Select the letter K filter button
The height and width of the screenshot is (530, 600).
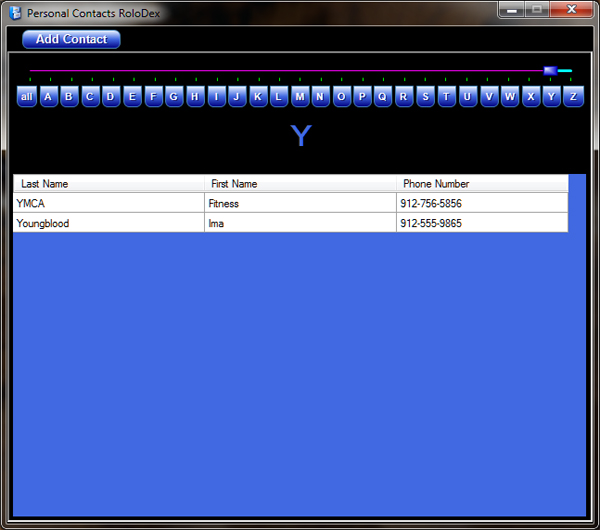[x=258, y=96]
